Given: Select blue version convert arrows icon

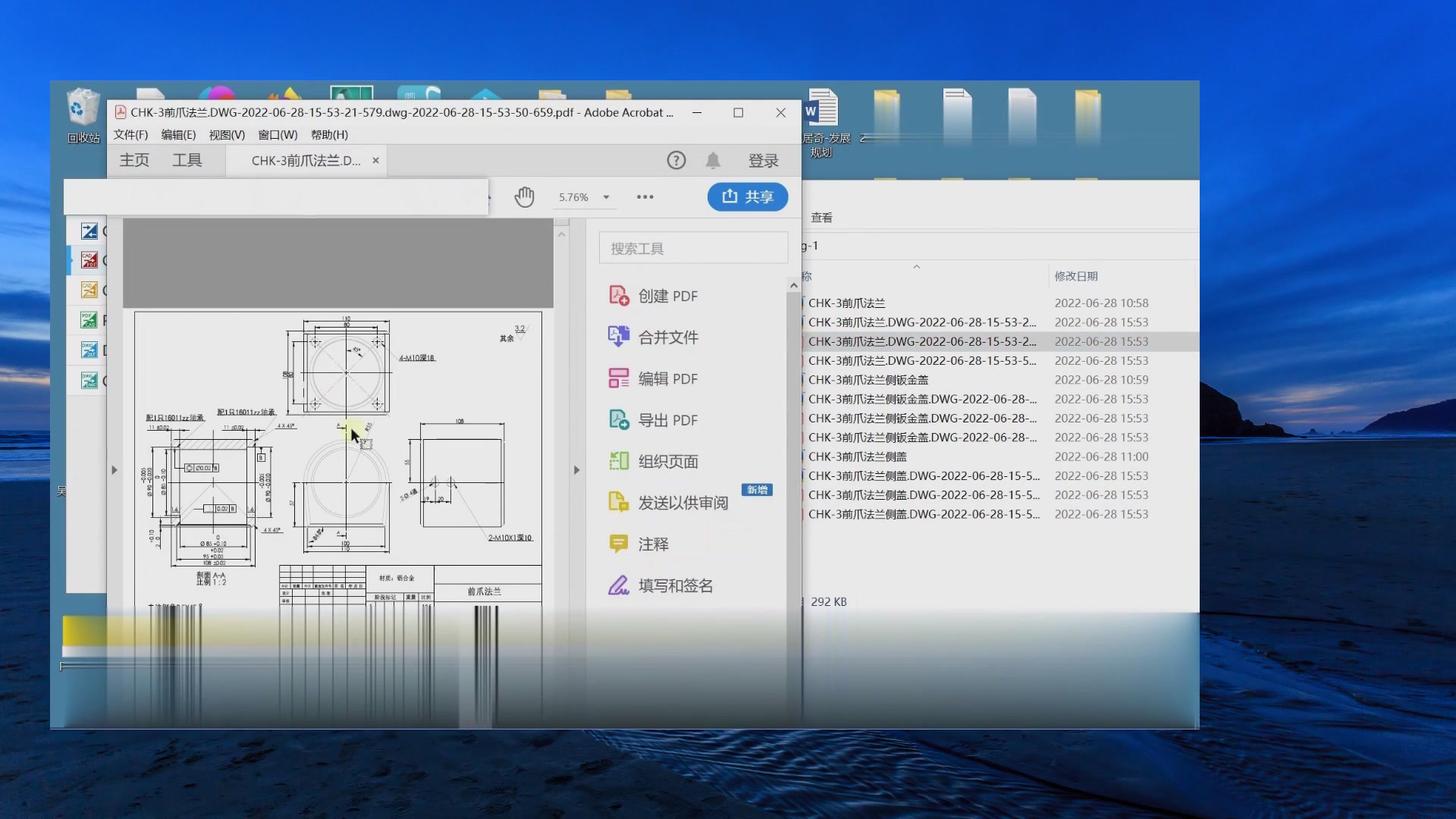Looking at the screenshot, I should coord(89,231).
